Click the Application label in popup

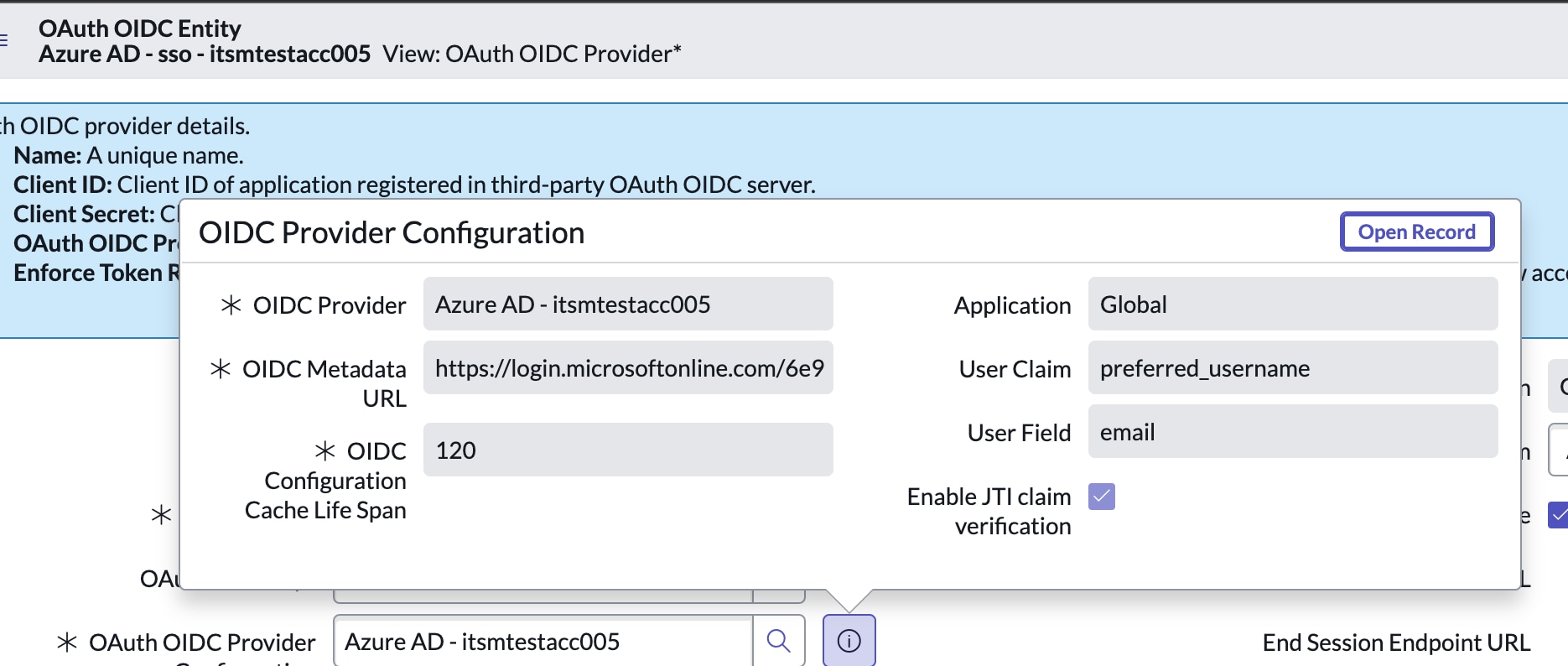tap(1012, 305)
